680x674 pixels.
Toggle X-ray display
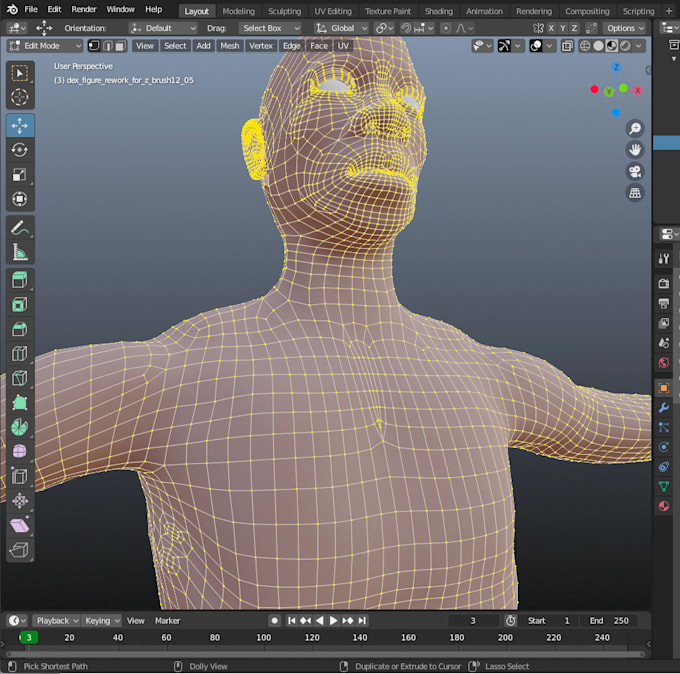tap(567, 46)
